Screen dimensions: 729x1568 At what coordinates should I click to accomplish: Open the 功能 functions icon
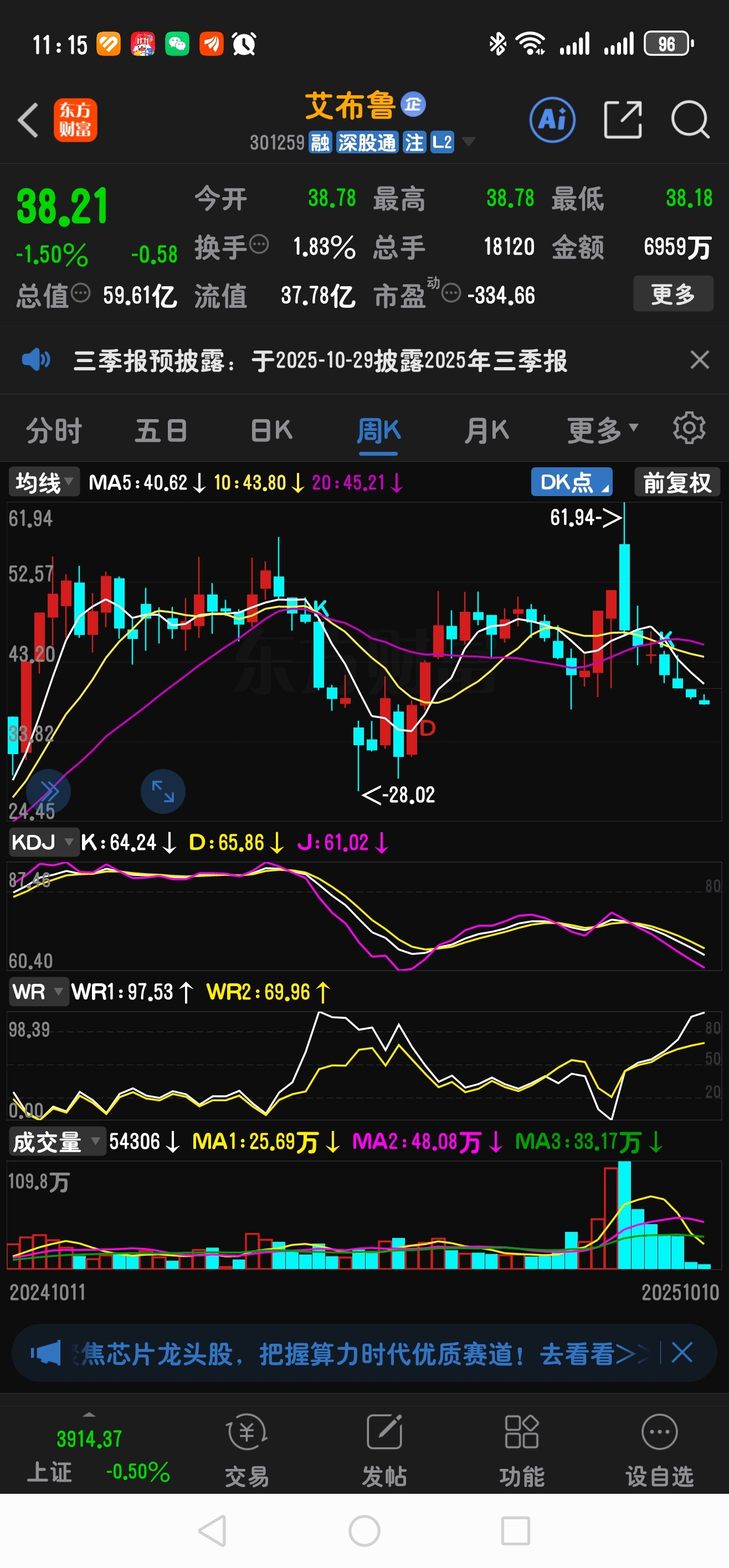point(522,1432)
